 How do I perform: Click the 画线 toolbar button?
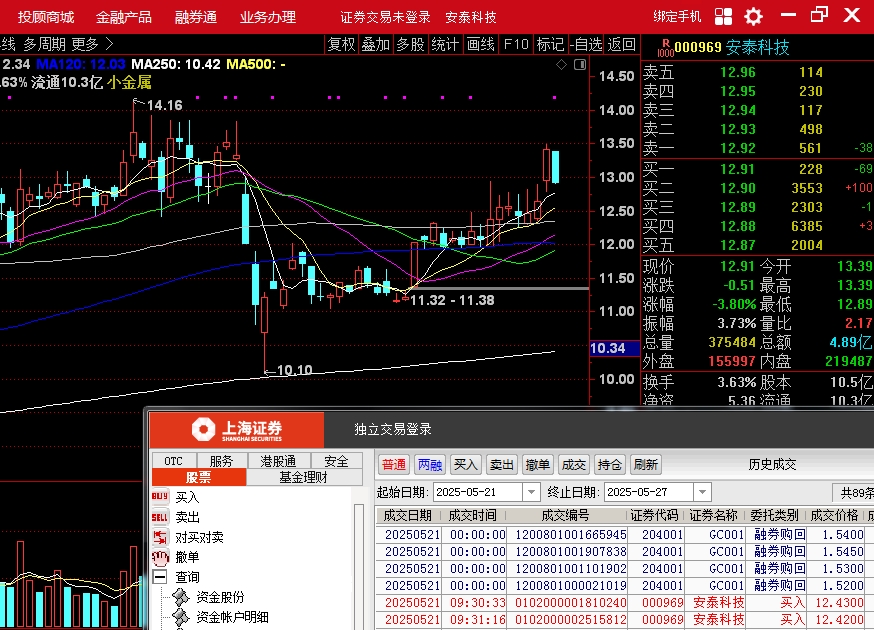click(480, 44)
